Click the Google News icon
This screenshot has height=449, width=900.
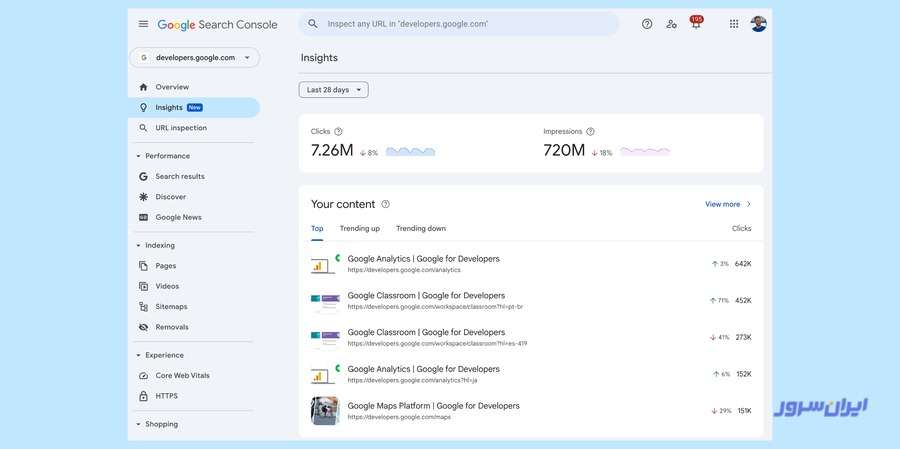tap(143, 218)
